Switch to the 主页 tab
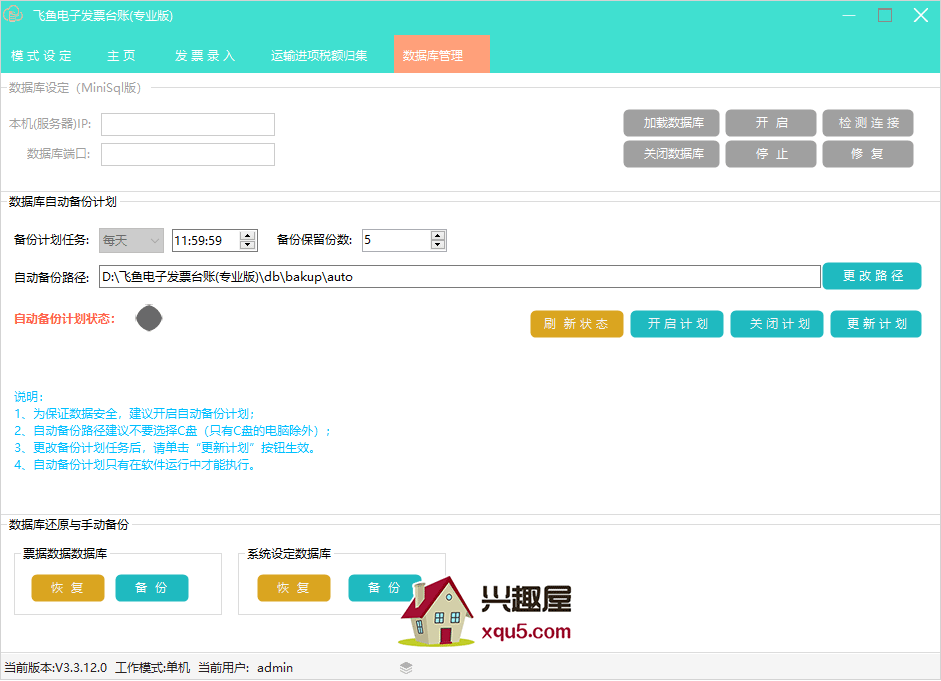941x681 pixels. point(121,56)
